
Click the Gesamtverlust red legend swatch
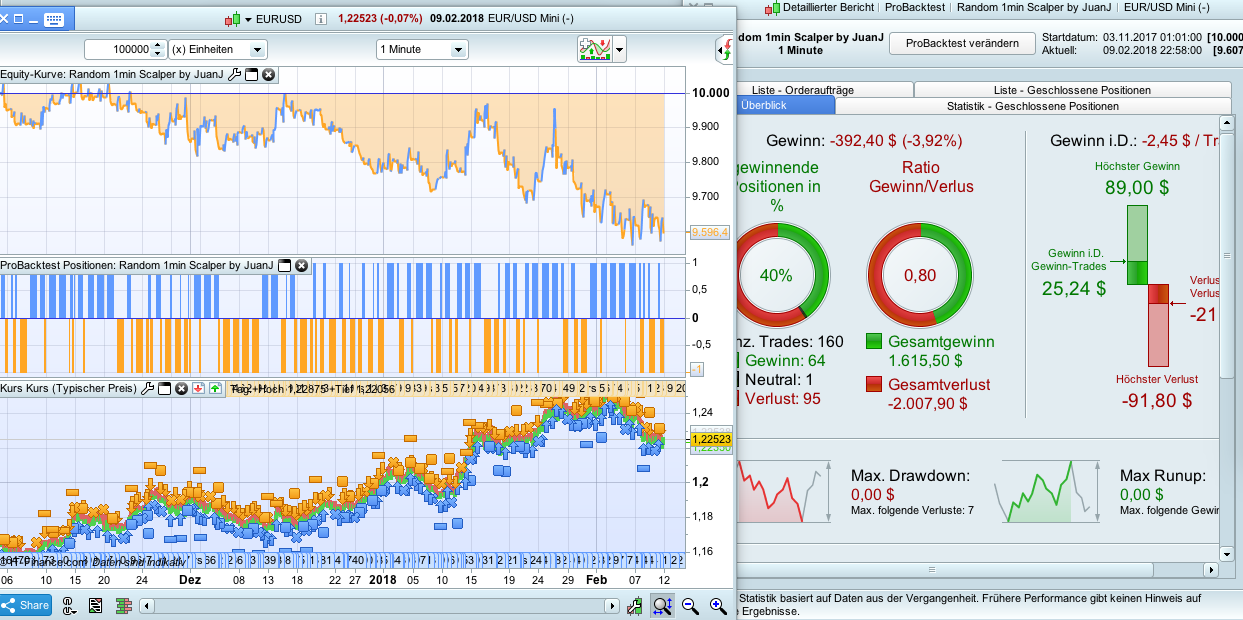point(874,385)
